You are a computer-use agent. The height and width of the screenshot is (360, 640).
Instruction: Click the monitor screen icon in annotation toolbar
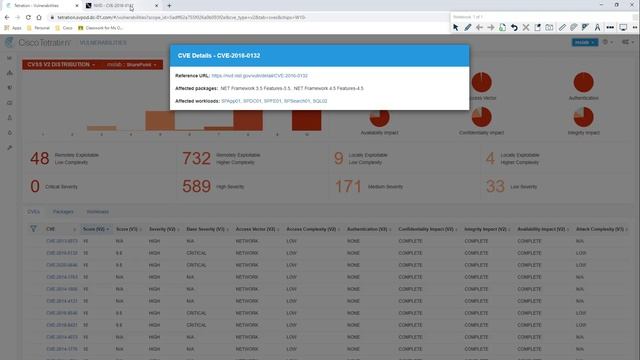623,27
